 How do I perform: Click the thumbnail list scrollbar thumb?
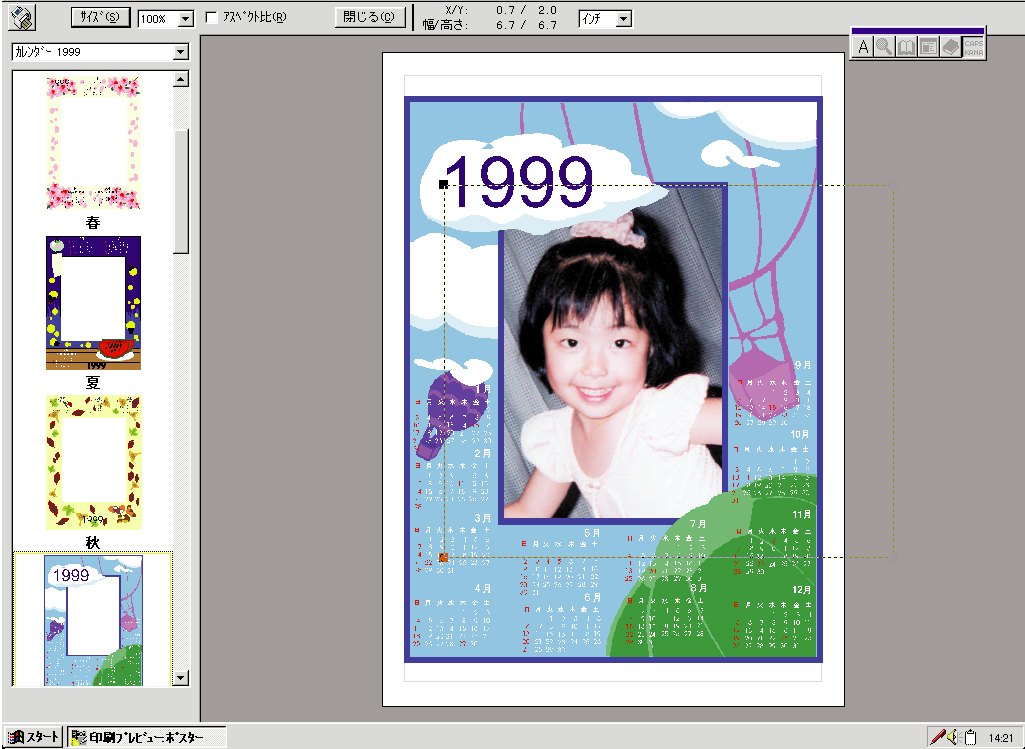[x=181, y=191]
